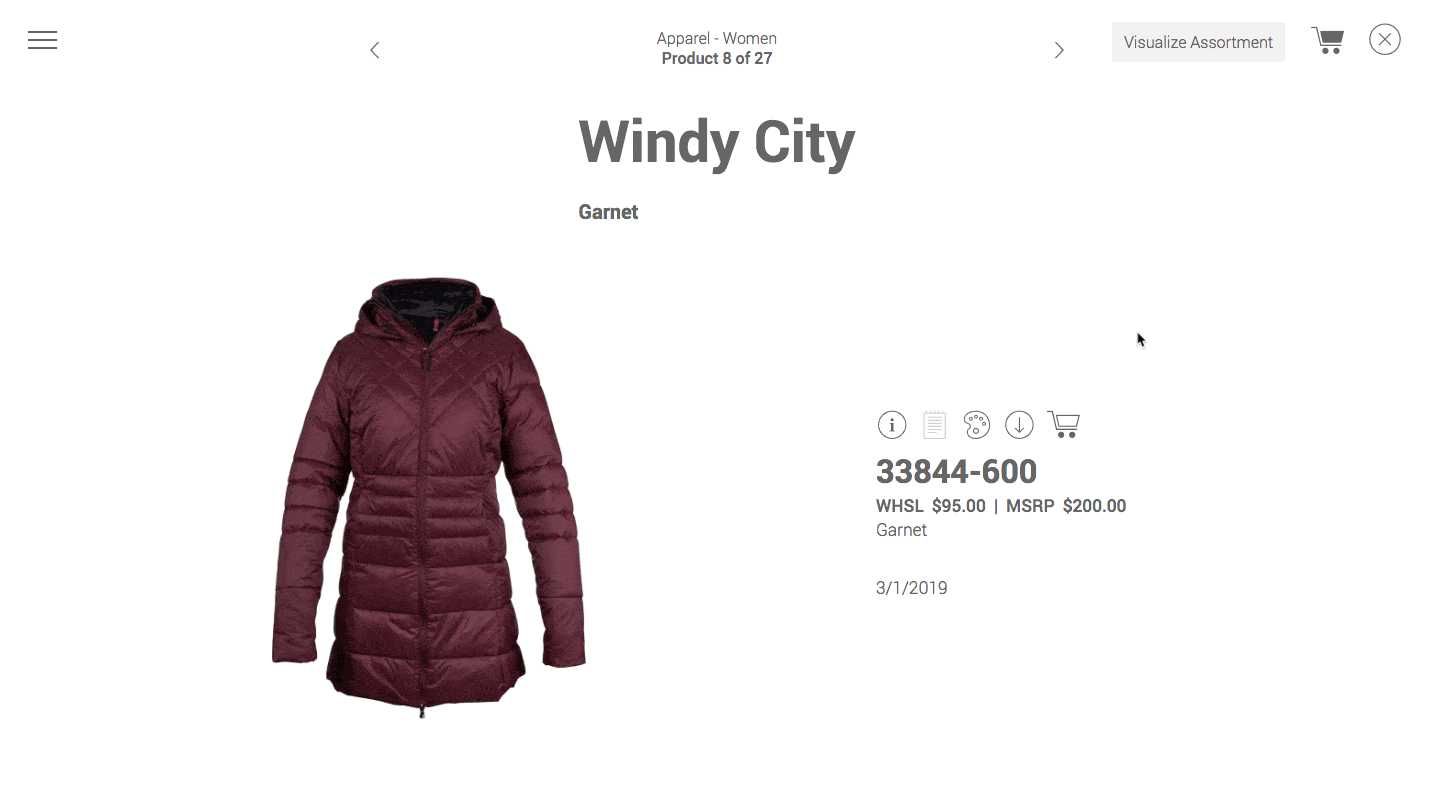
Task: Click the Windy City product title
Action: point(717,142)
